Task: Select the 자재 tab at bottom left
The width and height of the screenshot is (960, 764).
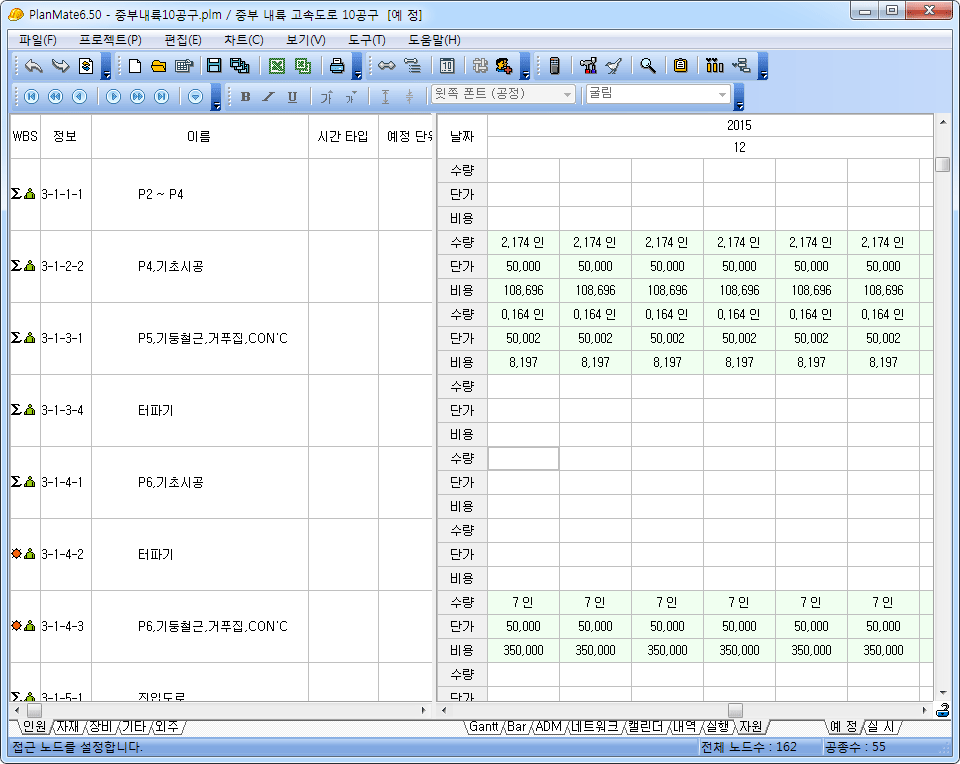Action: click(x=67, y=727)
